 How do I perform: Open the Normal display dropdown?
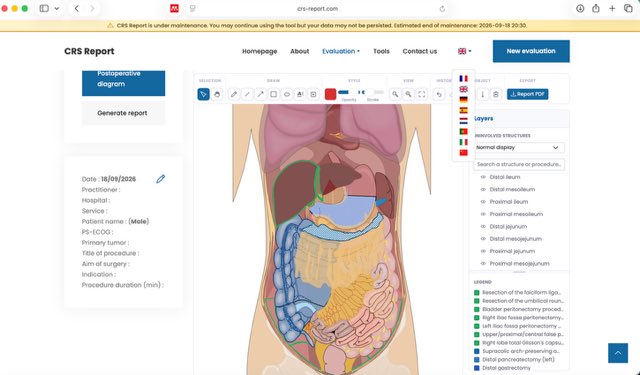pos(519,147)
